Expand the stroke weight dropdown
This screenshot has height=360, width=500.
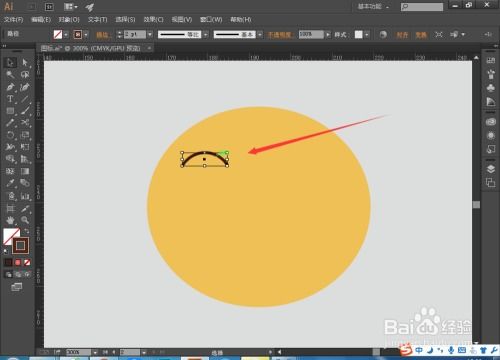click(150, 34)
